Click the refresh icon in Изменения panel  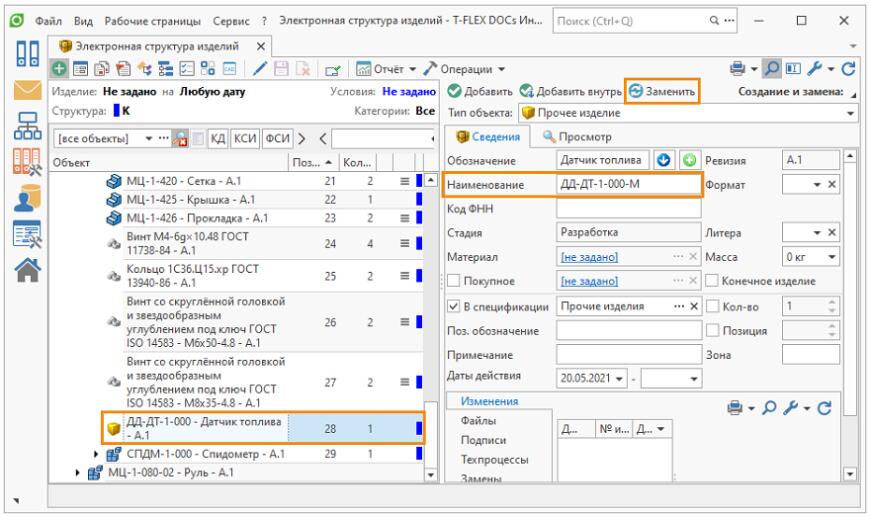(x=825, y=408)
